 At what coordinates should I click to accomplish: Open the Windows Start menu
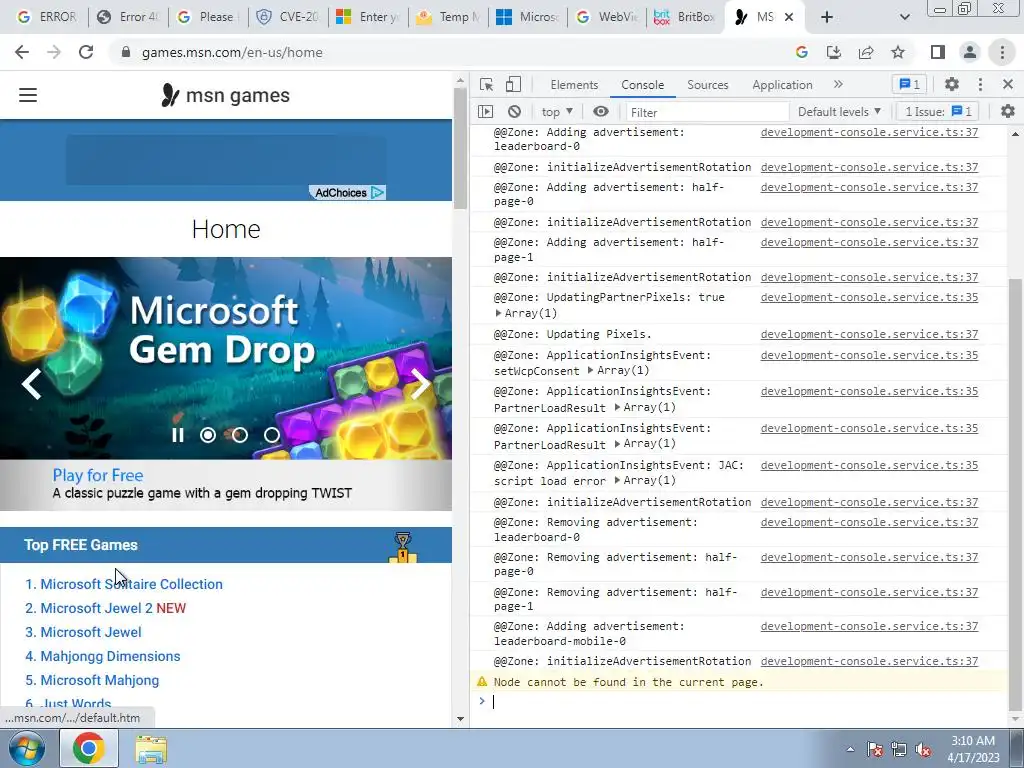pos(27,748)
